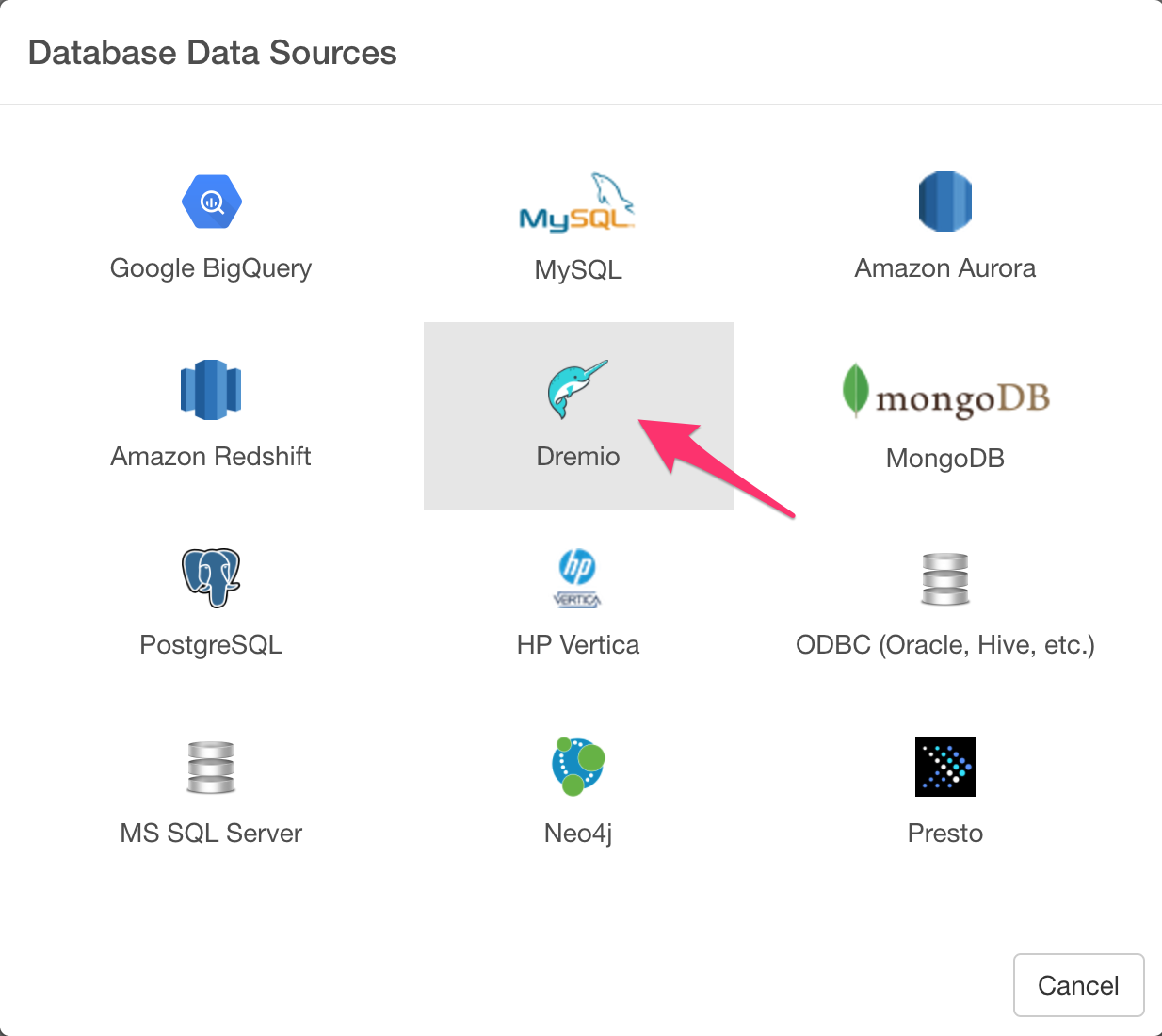Click the Google BigQuery label text
Screen dimensions: 1162x1036
211,267
